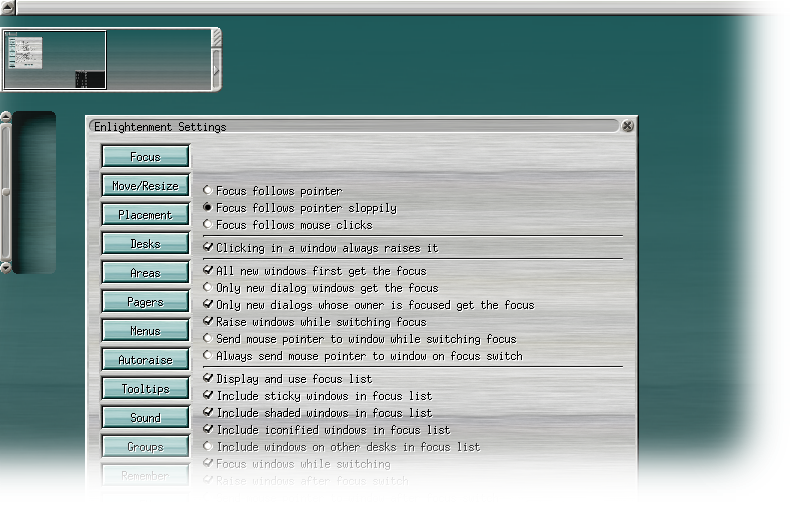The width and height of the screenshot is (800, 525).
Task: Switch to Move/Resize settings
Action: (145, 185)
